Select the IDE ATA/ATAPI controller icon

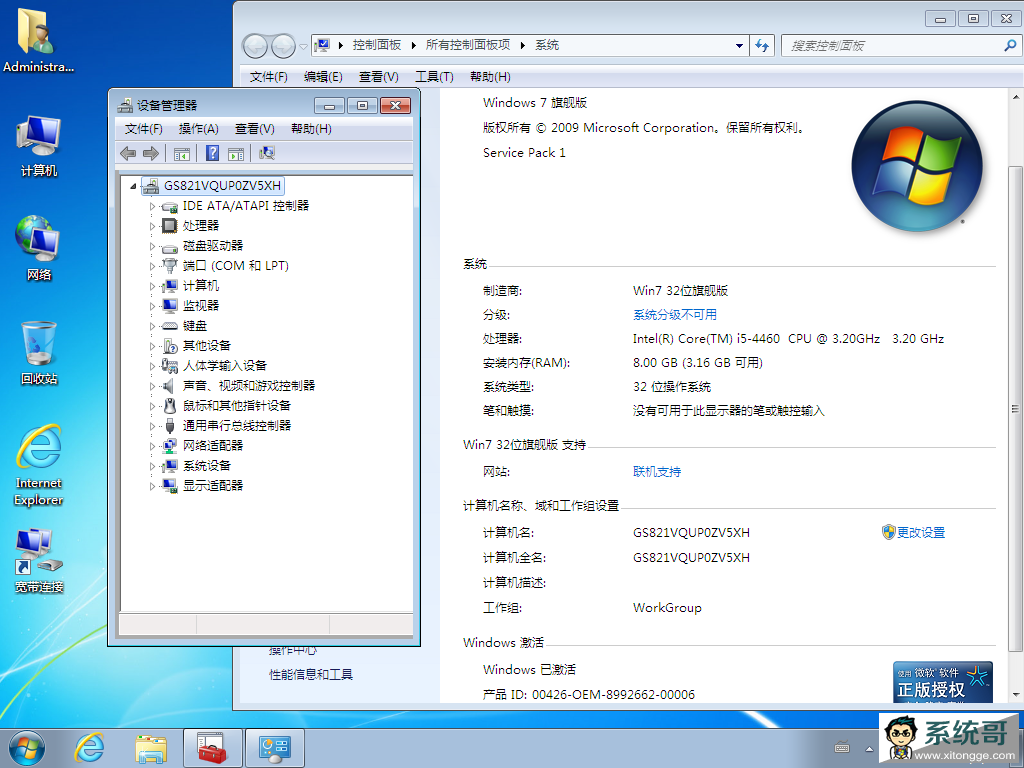[170, 206]
